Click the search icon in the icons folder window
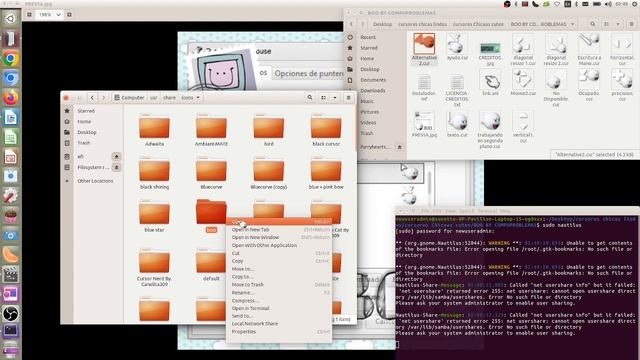Image resolution: width=640 pixels, height=360 pixels. click(x=310, y=98)
